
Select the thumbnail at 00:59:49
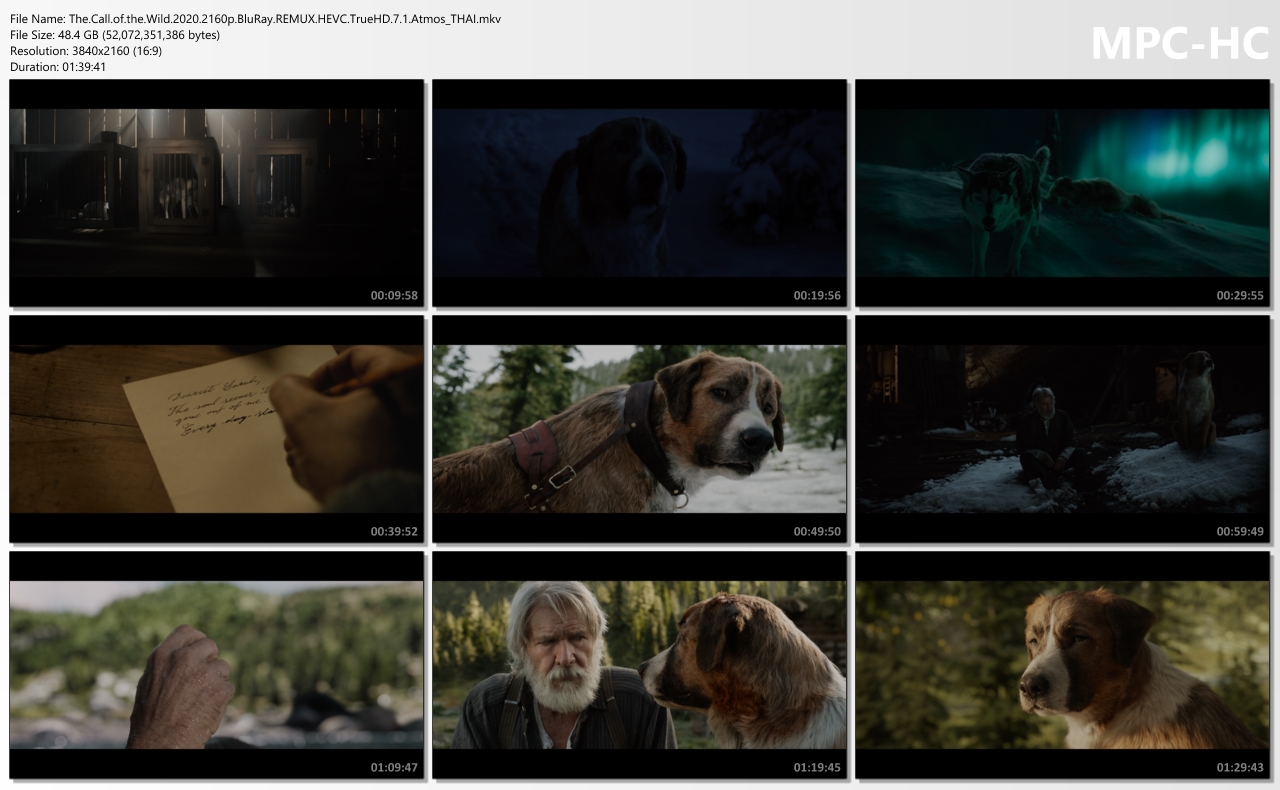pyautogui.click(x=1062, y=429)
